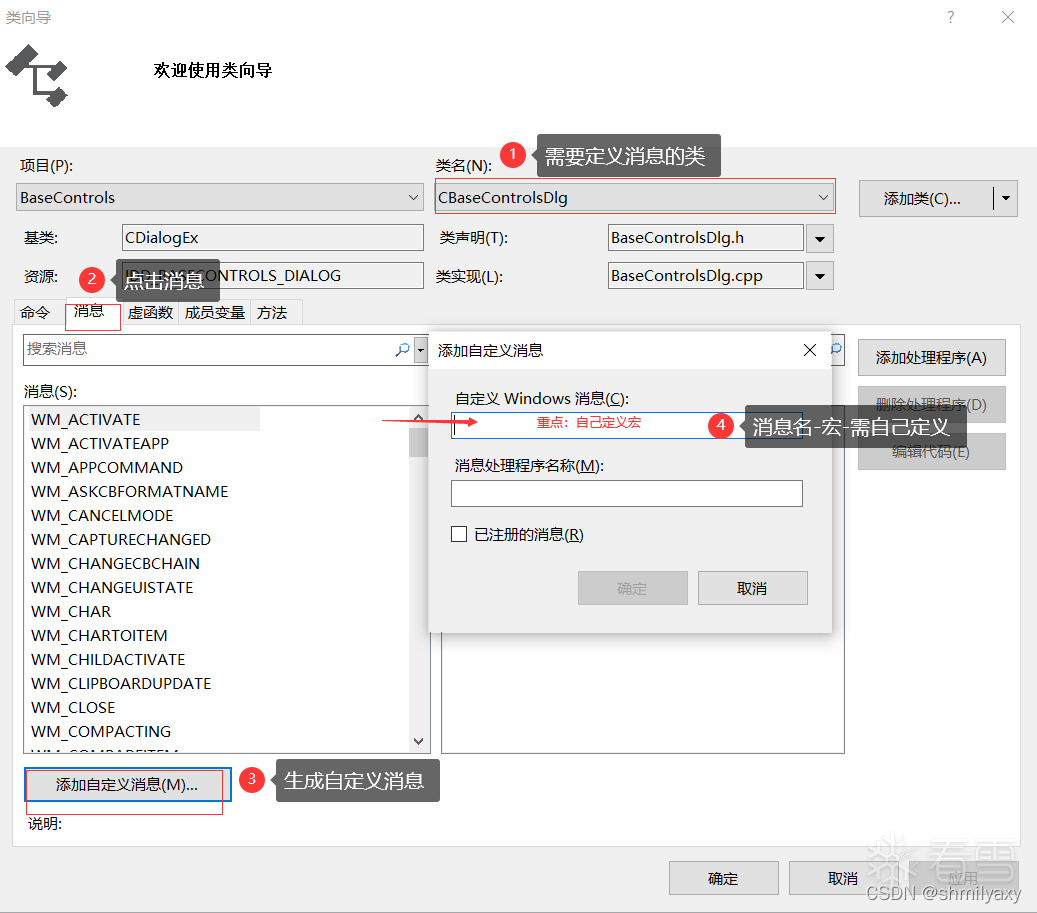Select WM_CLIPBOARDUPDATE in message list
The width and height of the screenshot is (1037, 913).
pos(122,684)
